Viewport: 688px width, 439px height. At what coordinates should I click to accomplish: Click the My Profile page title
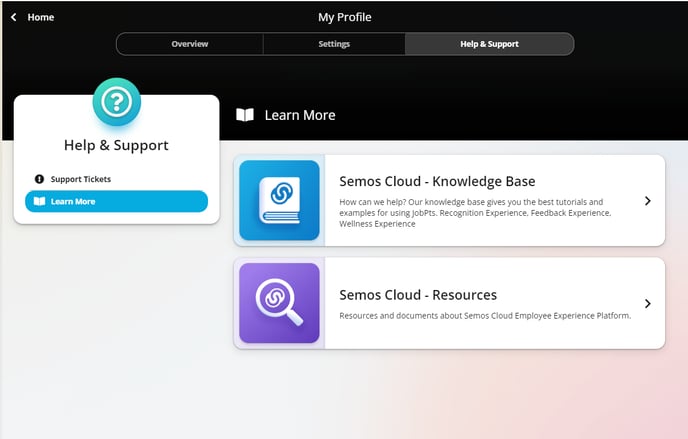pos(344,17)
